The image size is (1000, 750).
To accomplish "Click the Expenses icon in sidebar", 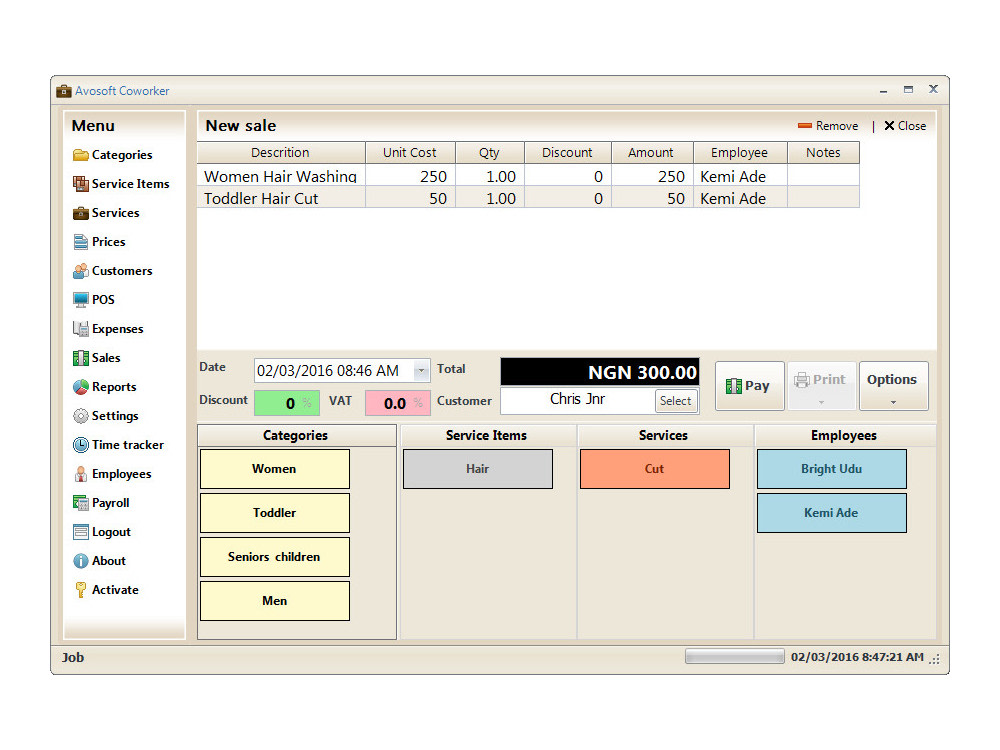I will pyautogui.click(x=80, y=329).
